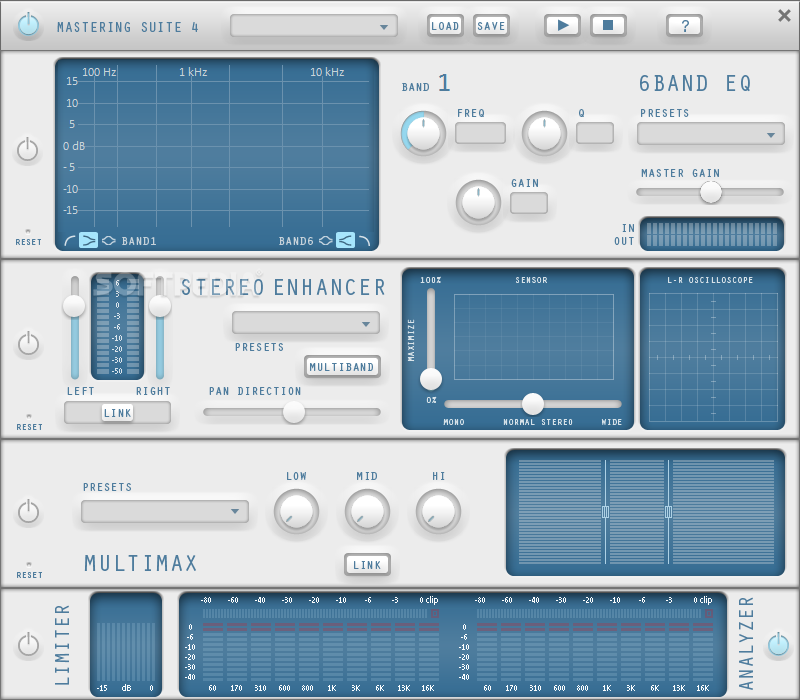Open the main preset dropdown in the header
Screen dimensions: 800x700
pos(314,26)
